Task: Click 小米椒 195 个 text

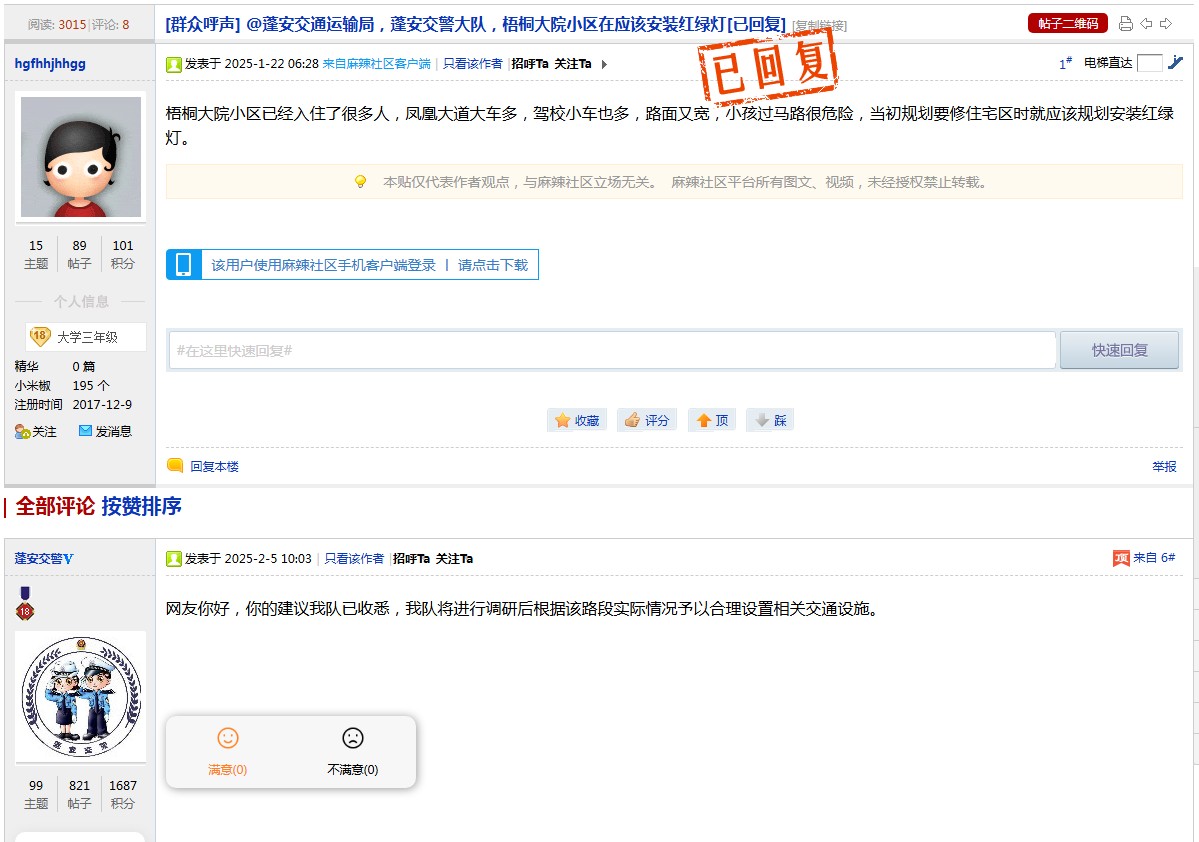Action: click(62, 385)
